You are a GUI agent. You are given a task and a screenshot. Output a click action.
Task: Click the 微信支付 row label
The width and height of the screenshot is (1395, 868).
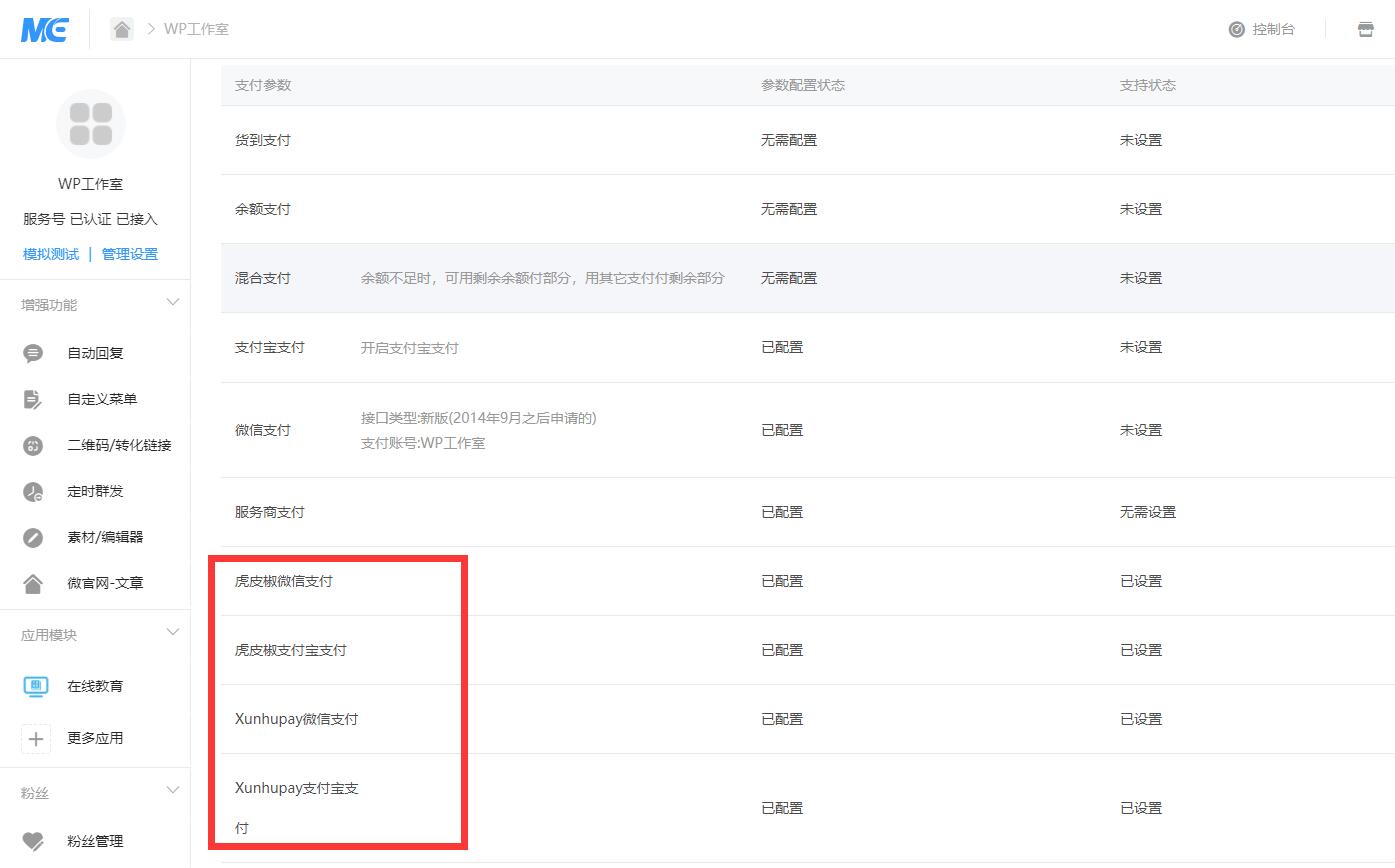[263, 430]
